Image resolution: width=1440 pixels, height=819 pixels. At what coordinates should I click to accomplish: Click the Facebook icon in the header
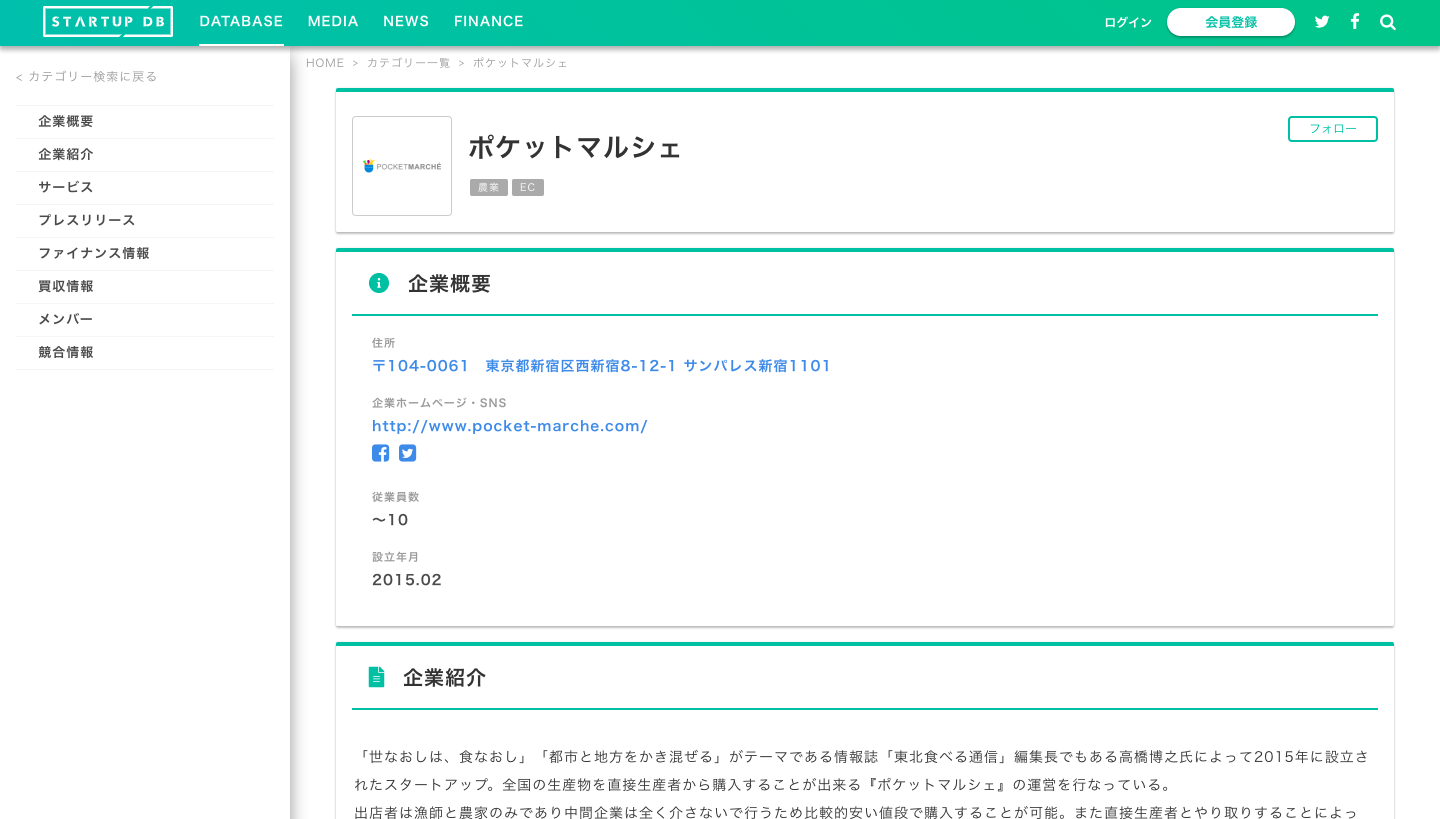[1355, 21]
